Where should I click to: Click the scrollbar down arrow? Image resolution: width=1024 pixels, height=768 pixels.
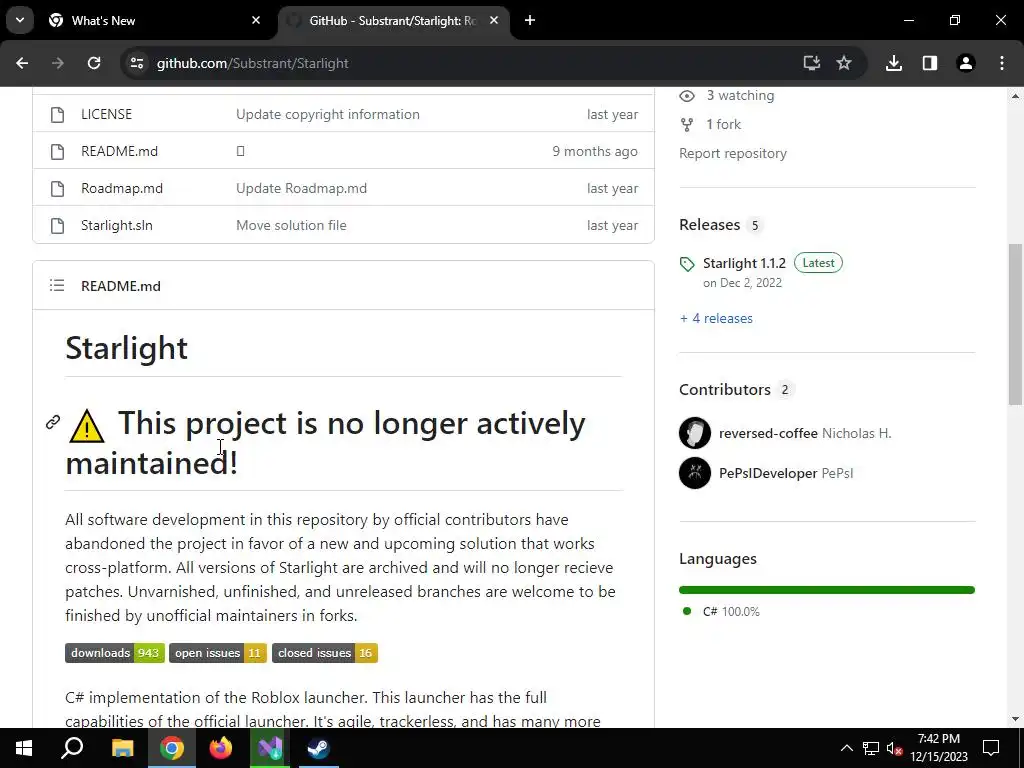(x=1015, y=719)
